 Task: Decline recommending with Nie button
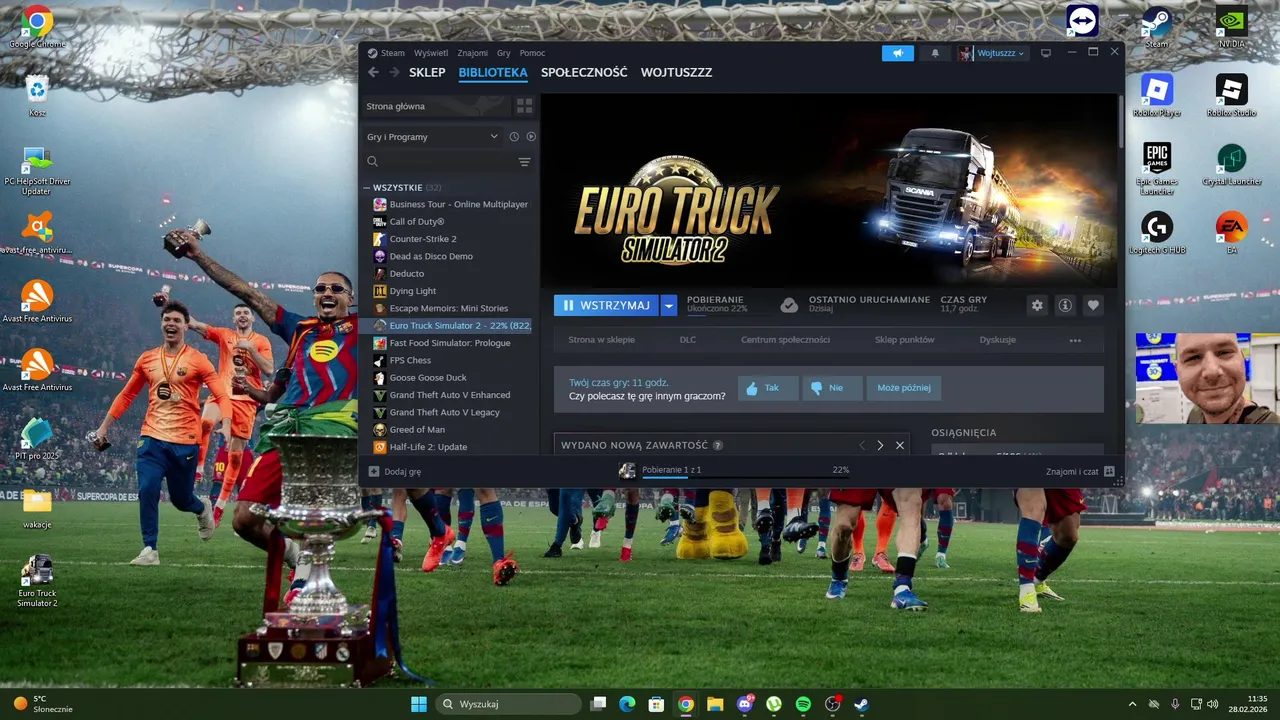click(832, 388)
